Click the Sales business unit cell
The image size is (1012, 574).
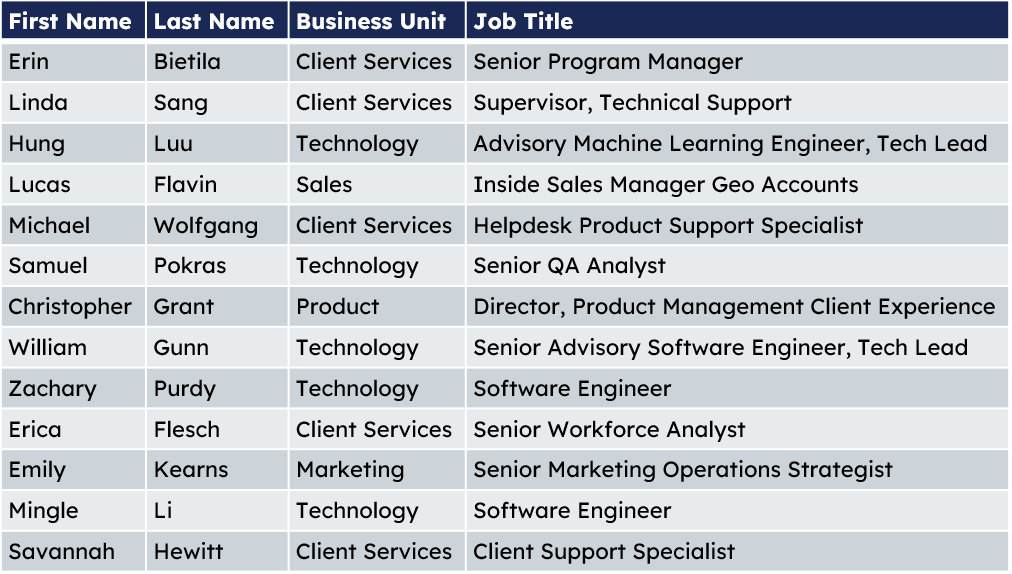pyautogui.click(x=377, y=185)
